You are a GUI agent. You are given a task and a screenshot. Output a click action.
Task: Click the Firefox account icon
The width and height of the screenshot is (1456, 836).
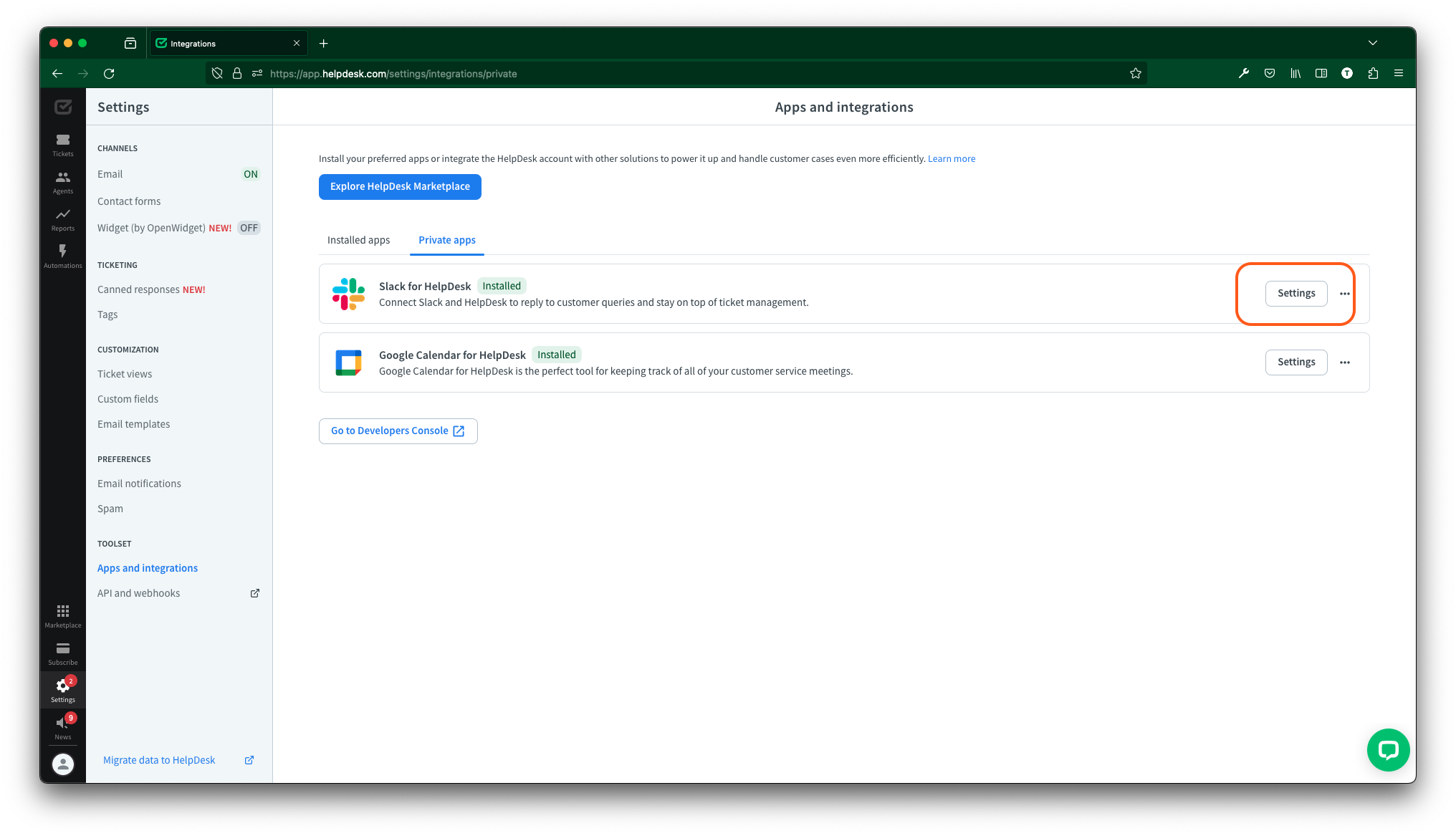pos(1347,73)
